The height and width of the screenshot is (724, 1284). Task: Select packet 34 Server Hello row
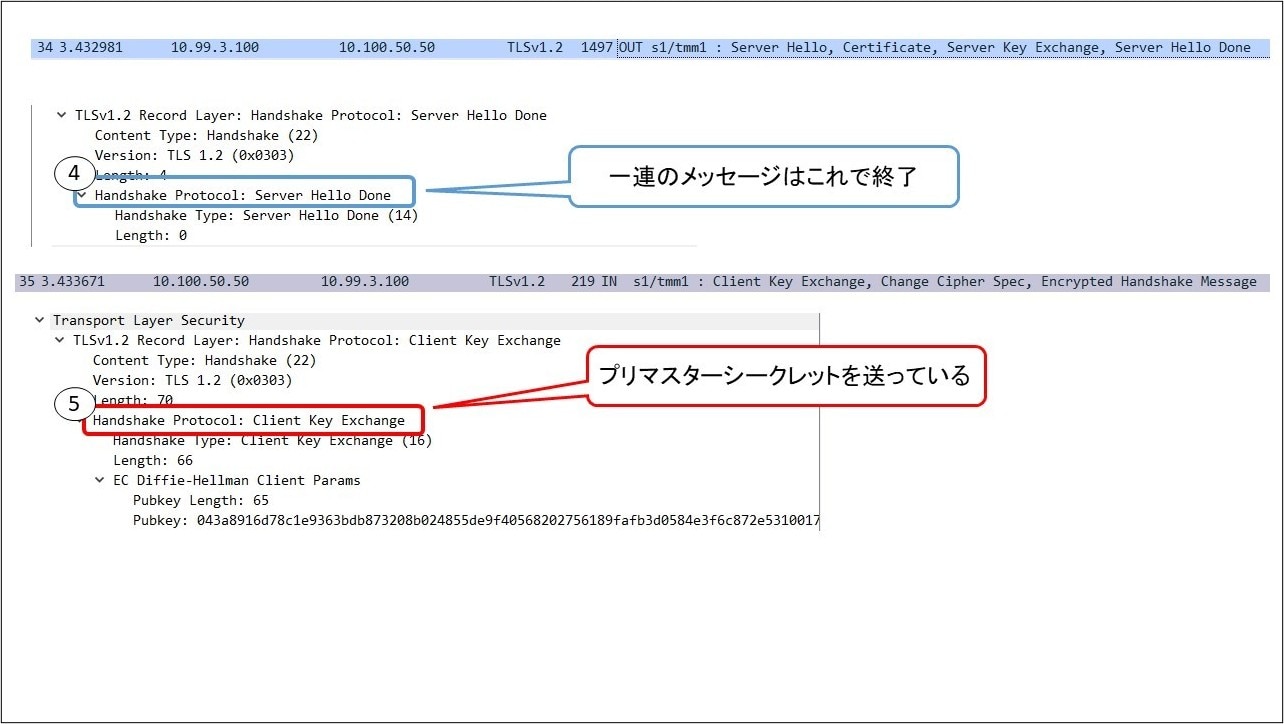(x=640, y=48)
